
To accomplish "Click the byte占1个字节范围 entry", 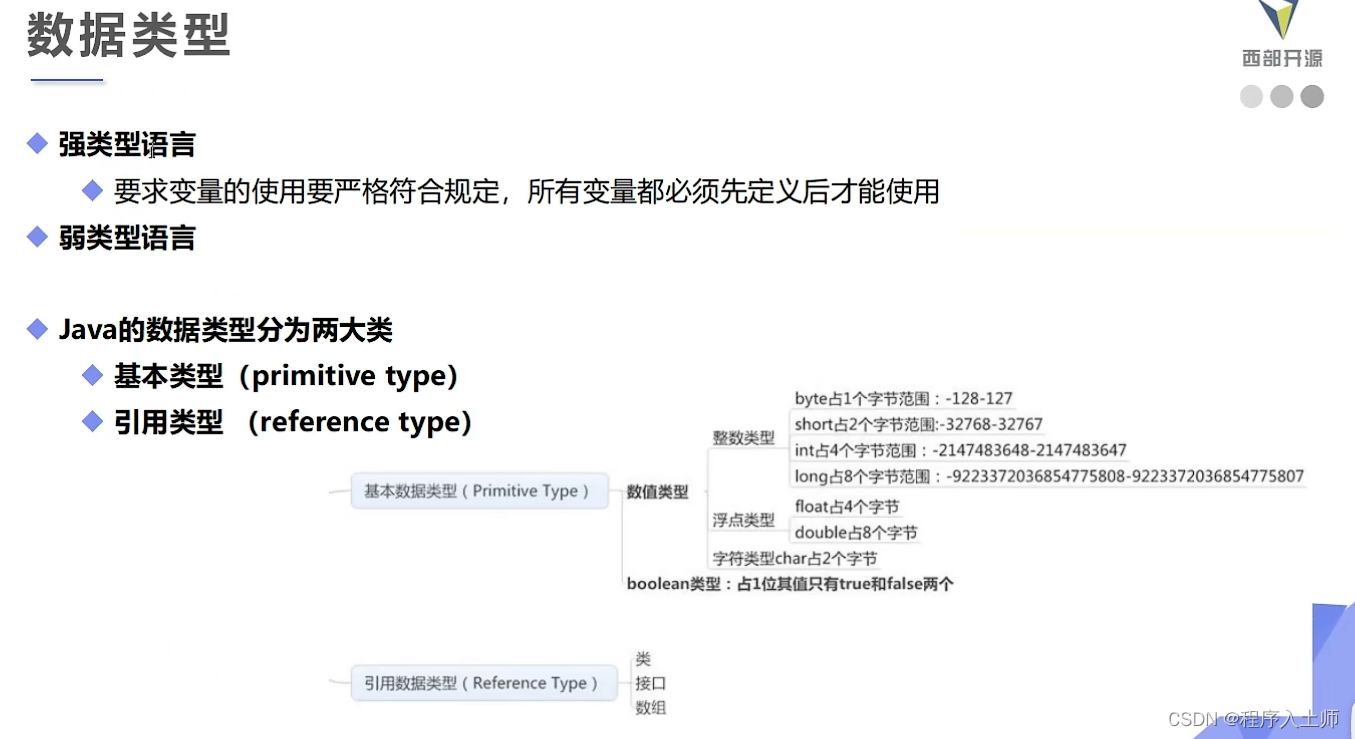I will point(904,399).
